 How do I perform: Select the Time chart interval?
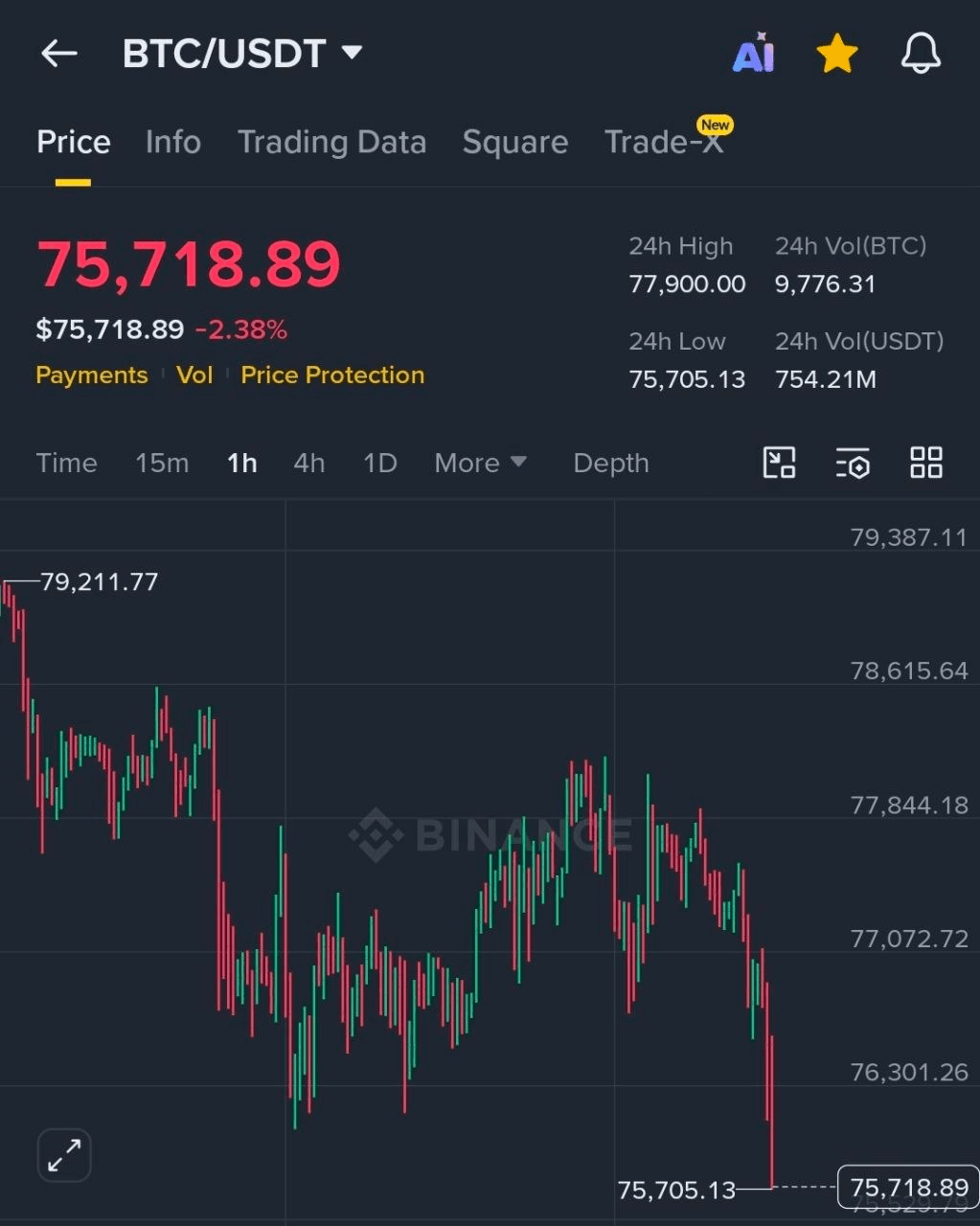(x=66, y=463)
